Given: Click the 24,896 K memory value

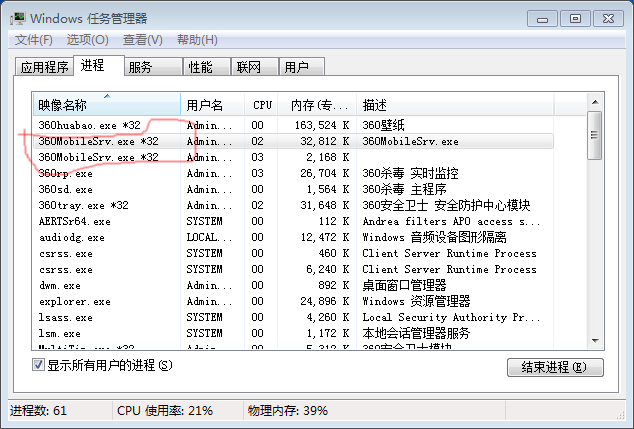Looking at the screenshot, I should (x=325, y=302).
